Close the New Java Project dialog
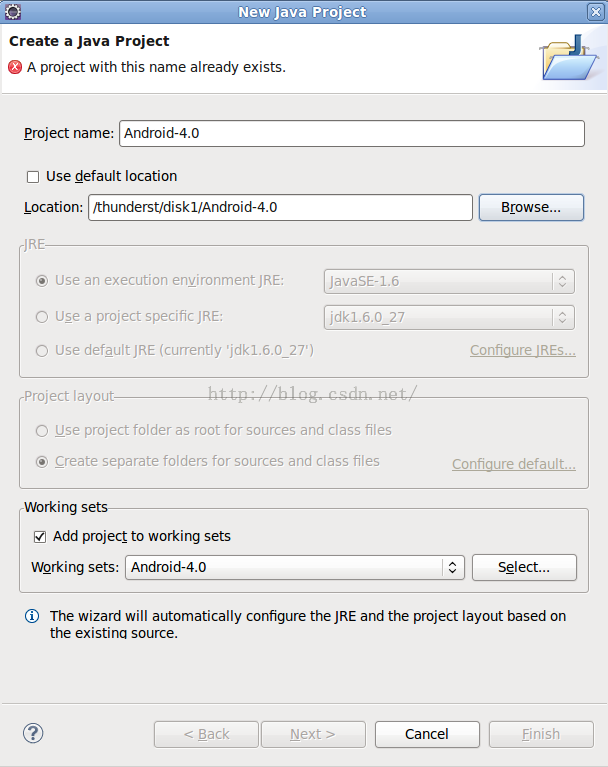Screen dimensions: 608x767 [595, 12]
